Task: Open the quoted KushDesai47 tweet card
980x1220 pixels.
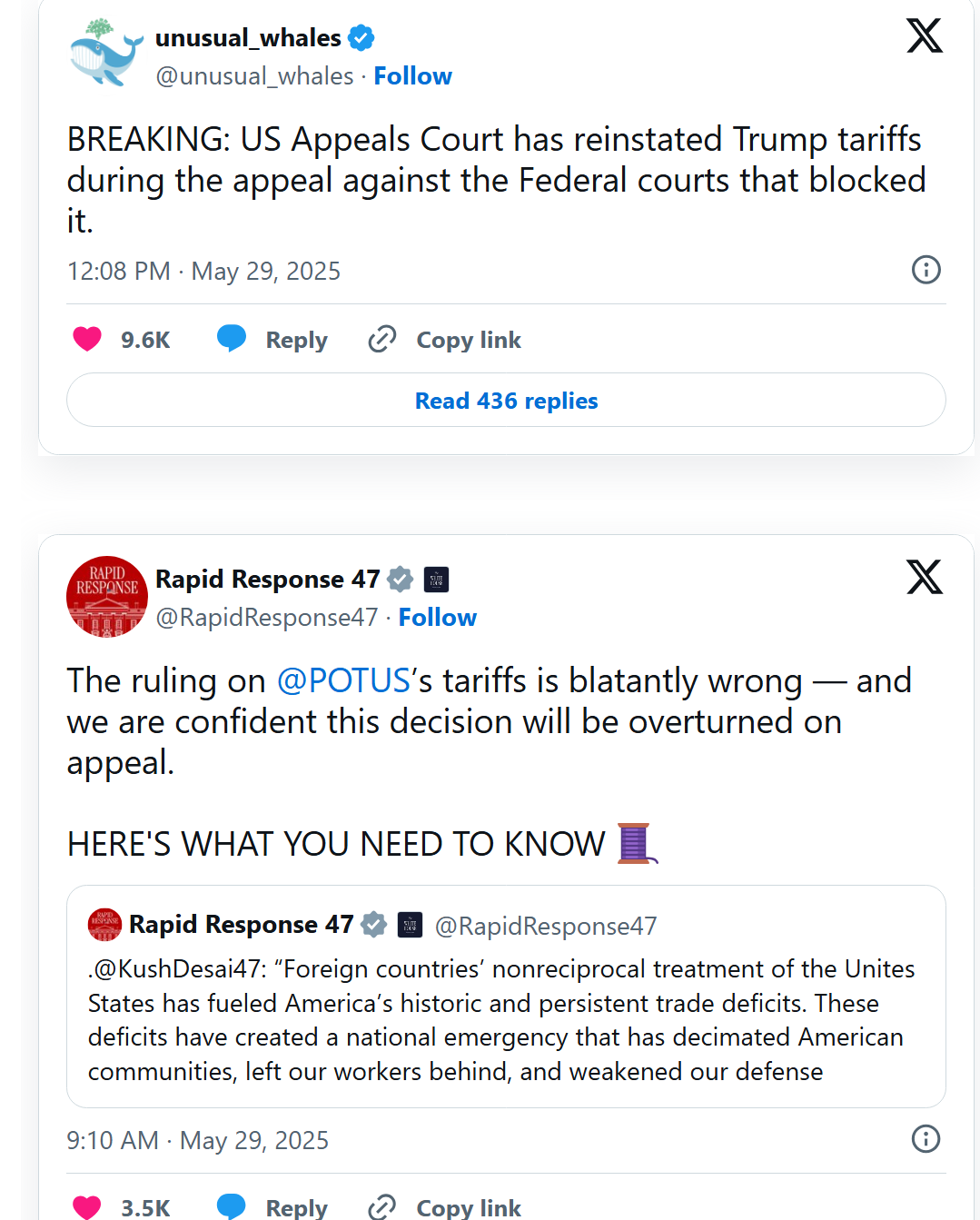Action: coord(506,1019)
